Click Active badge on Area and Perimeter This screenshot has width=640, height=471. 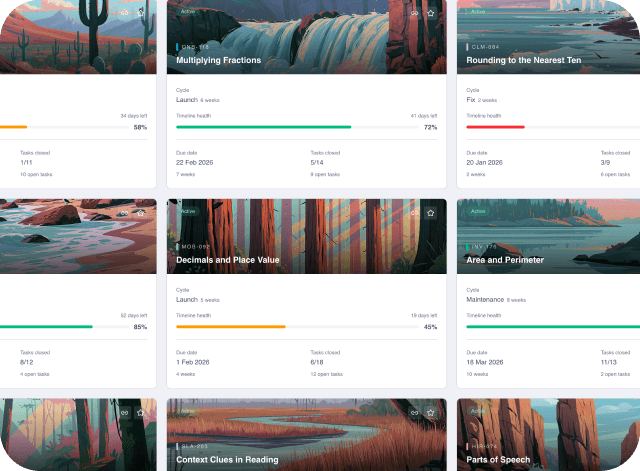point(478,211)
